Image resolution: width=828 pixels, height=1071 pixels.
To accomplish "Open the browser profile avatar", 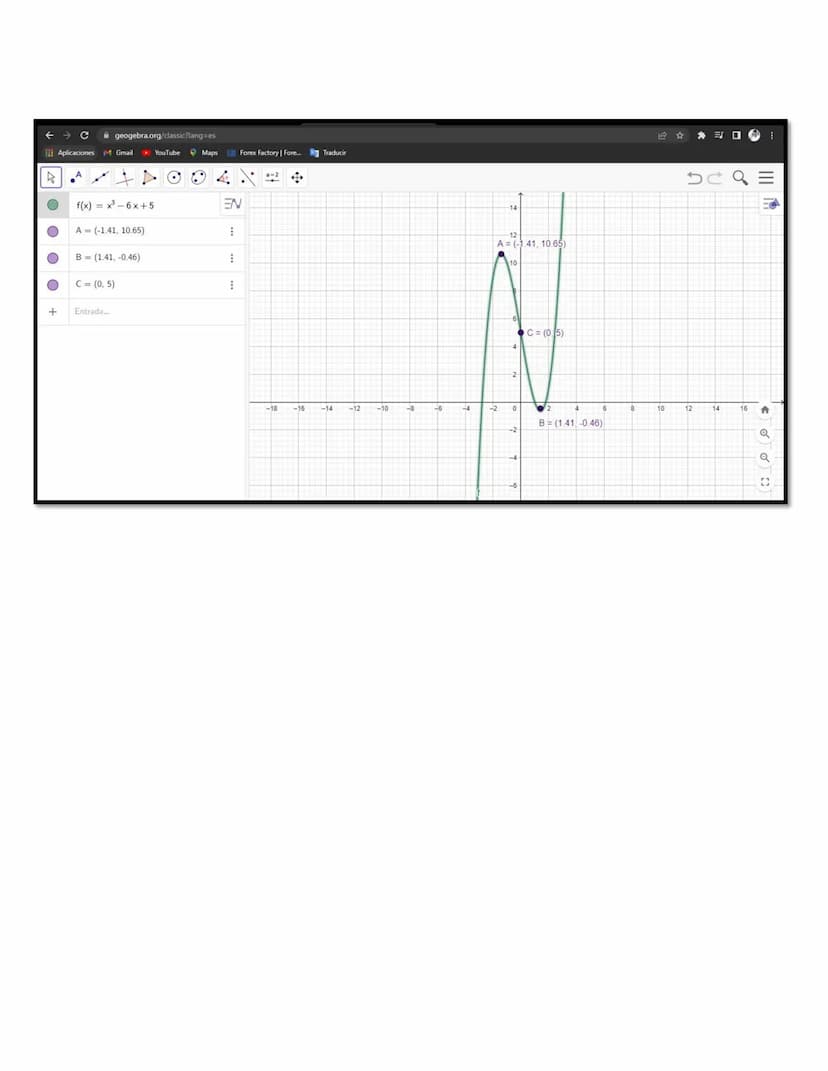I will coord(754,135).
